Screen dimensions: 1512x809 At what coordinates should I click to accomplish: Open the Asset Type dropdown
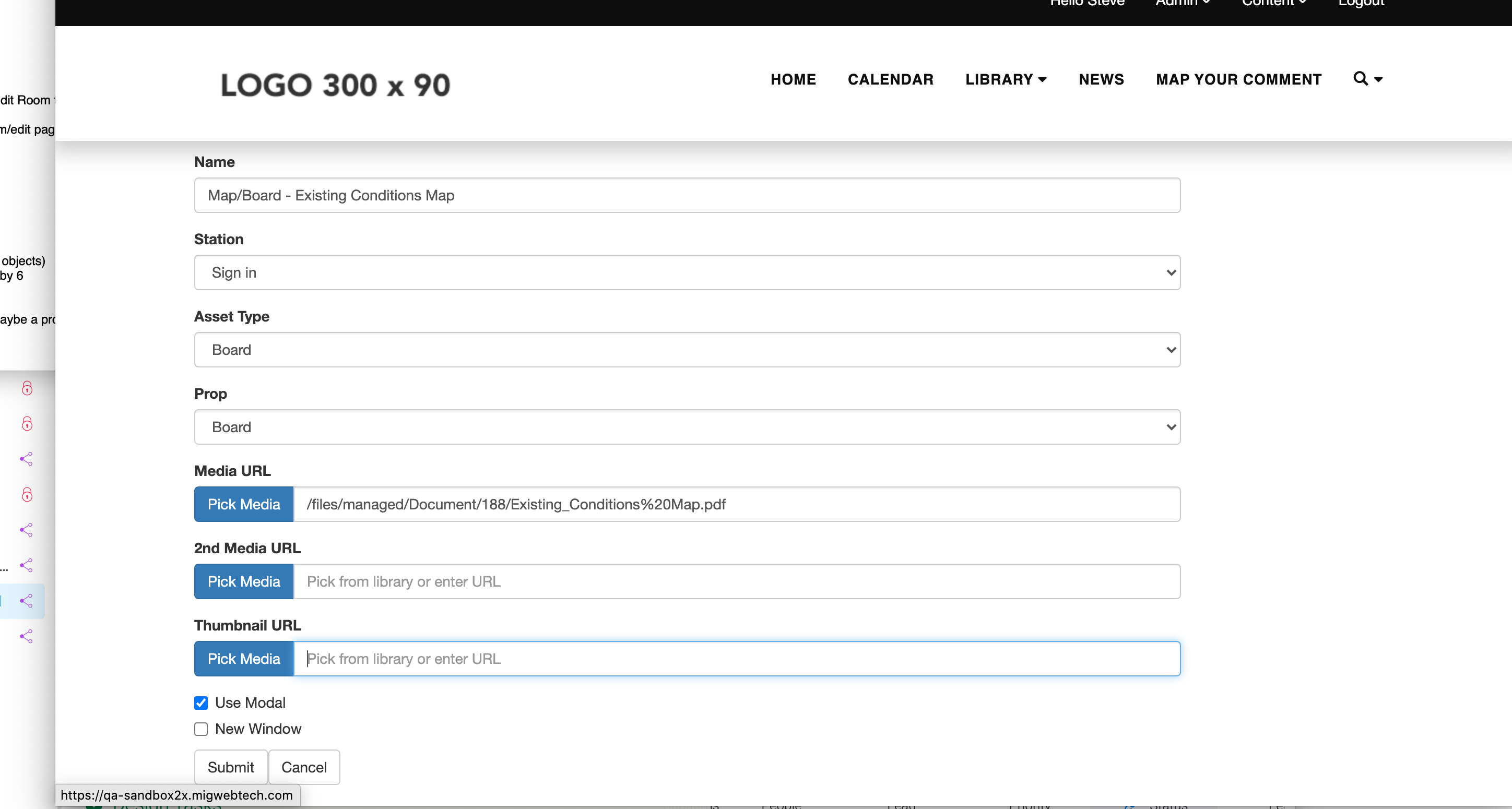click(x=687, y=350)
